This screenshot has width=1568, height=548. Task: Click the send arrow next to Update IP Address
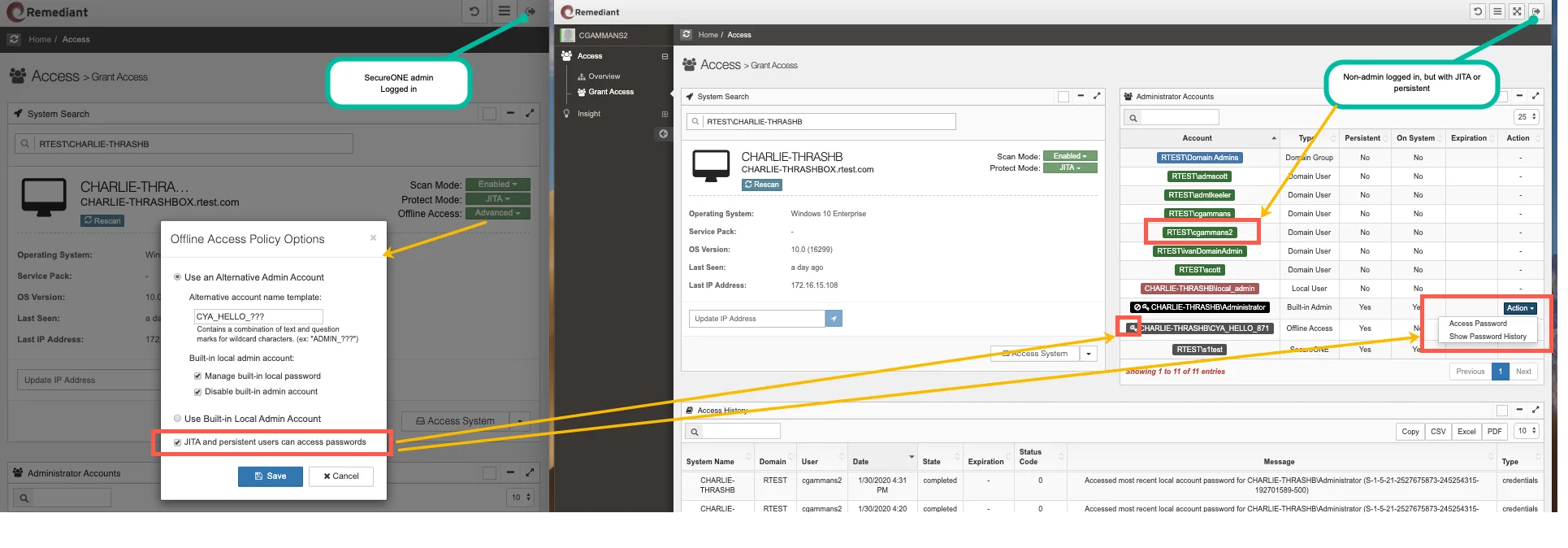click(834, 319)
